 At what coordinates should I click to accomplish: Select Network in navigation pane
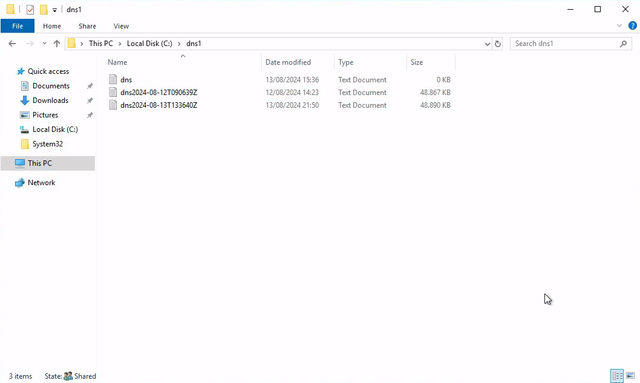point(41,183)
